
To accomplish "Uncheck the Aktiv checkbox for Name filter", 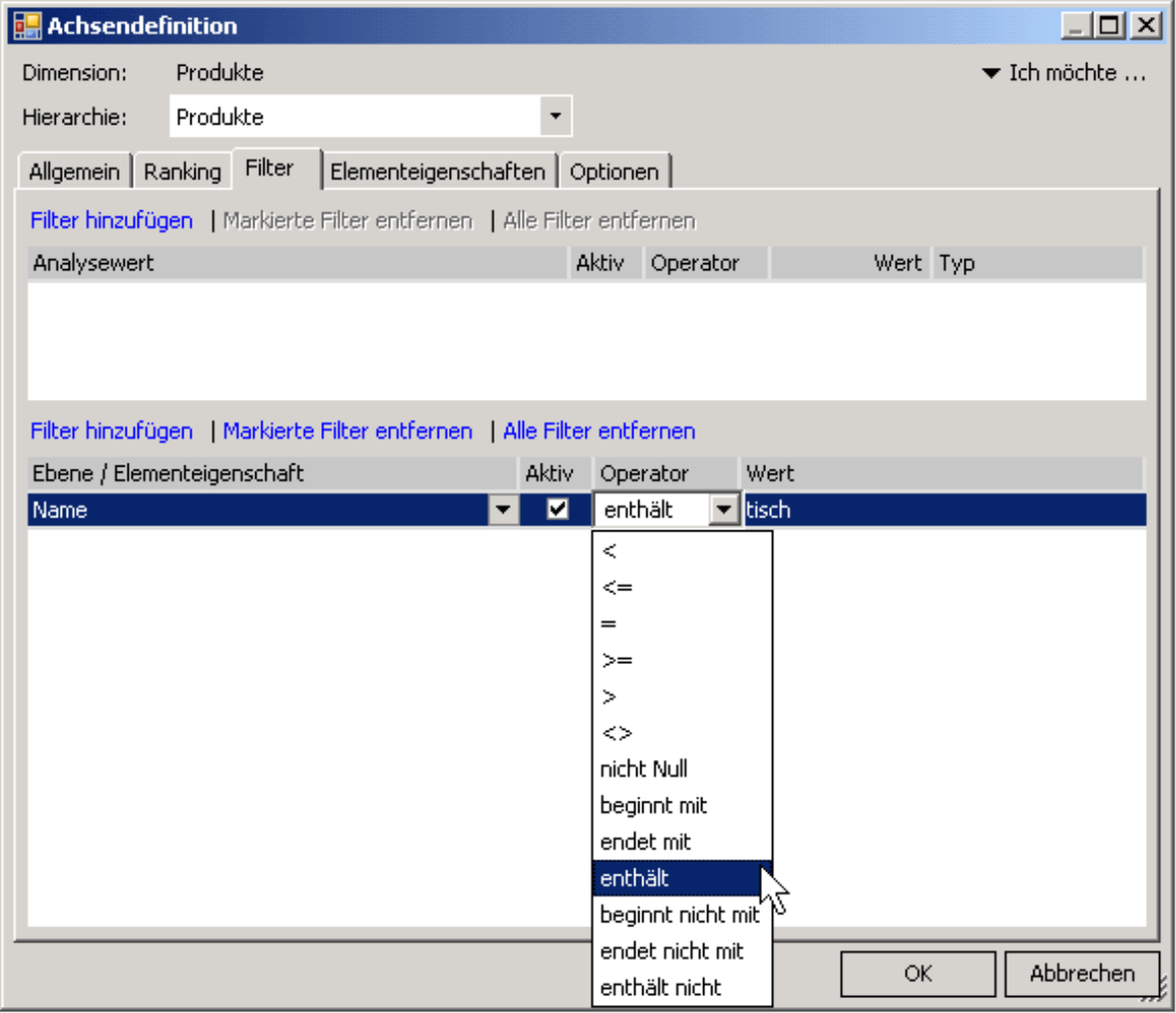I will [558, 509].
